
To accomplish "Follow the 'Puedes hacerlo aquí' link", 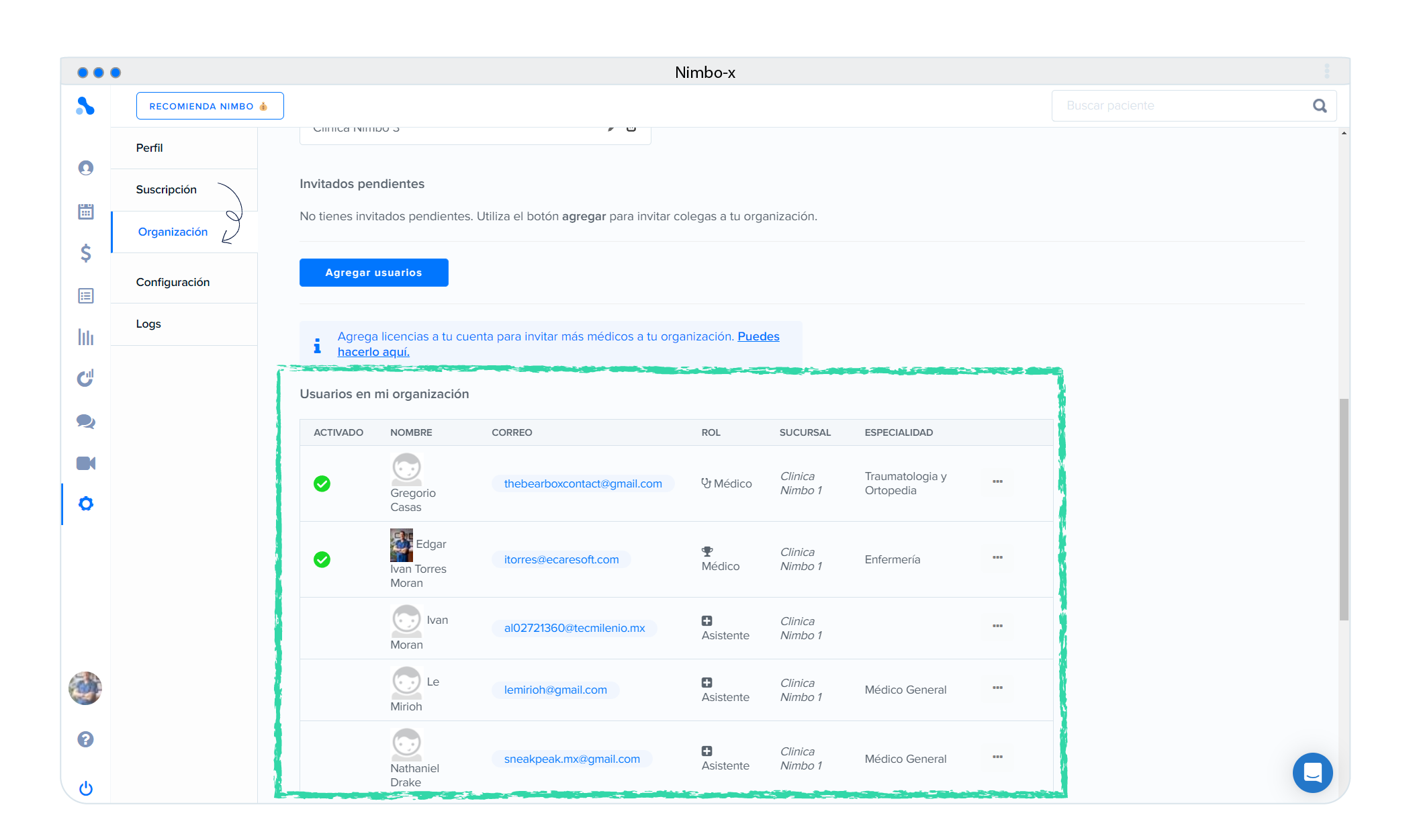I will (758, 336).
